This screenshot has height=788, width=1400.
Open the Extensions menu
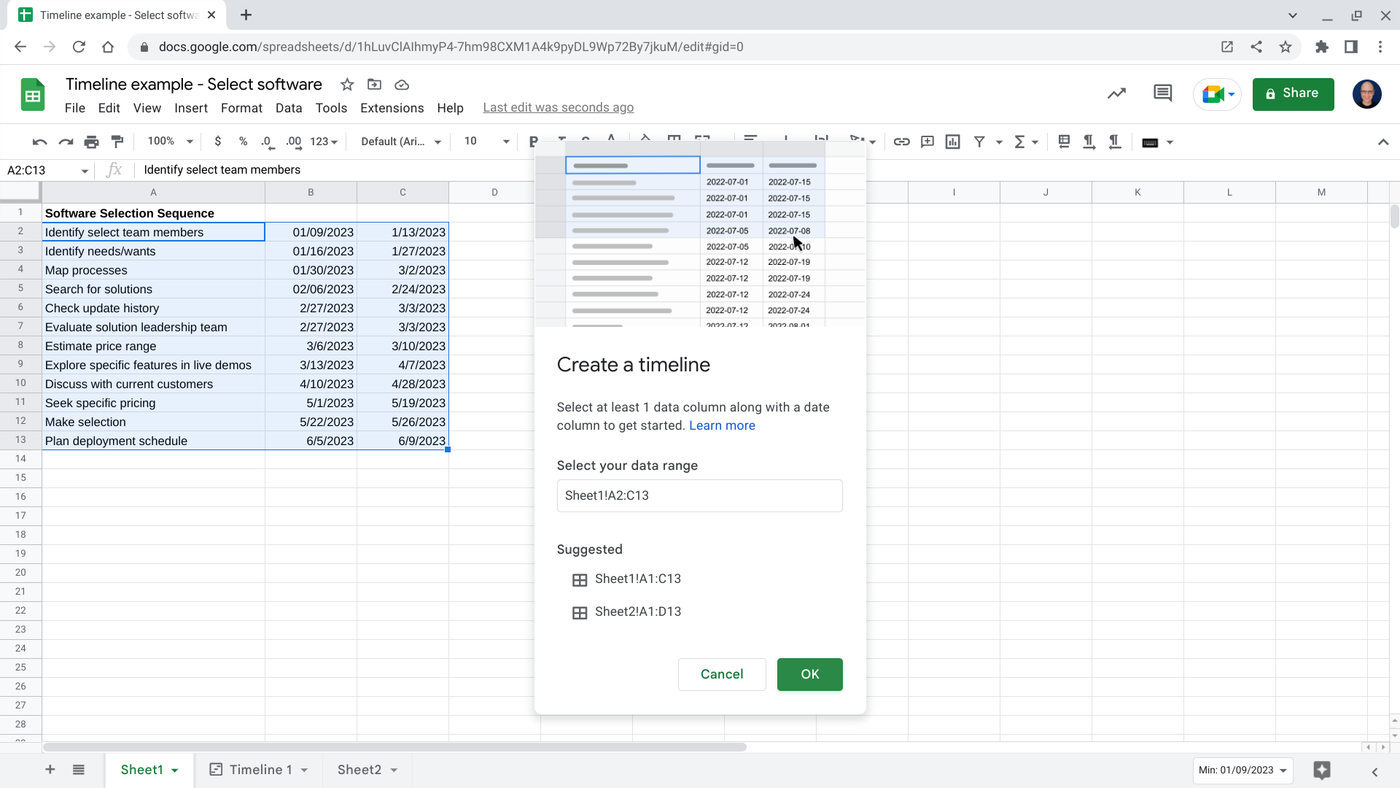click(x=391, y=108)
